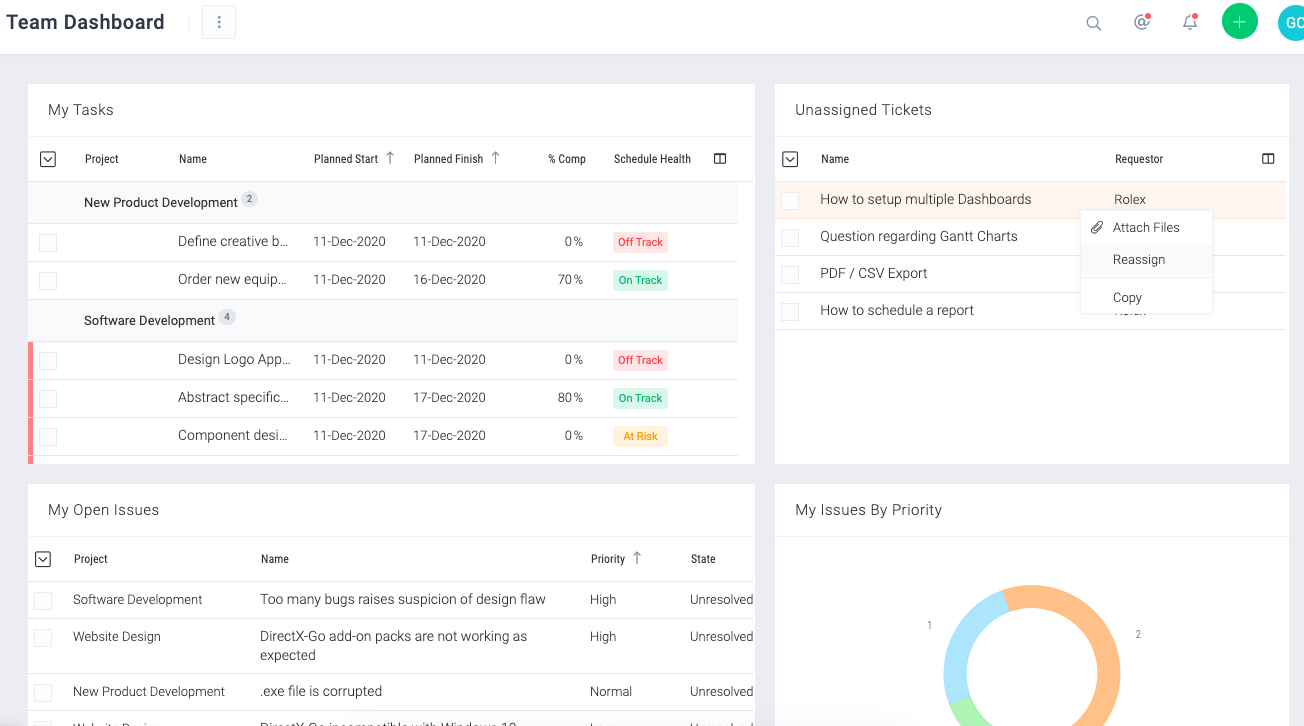The height and width of the screenshot is (726, 1304).
Task: Select Attach Files in context menu
Action: 1146,228
